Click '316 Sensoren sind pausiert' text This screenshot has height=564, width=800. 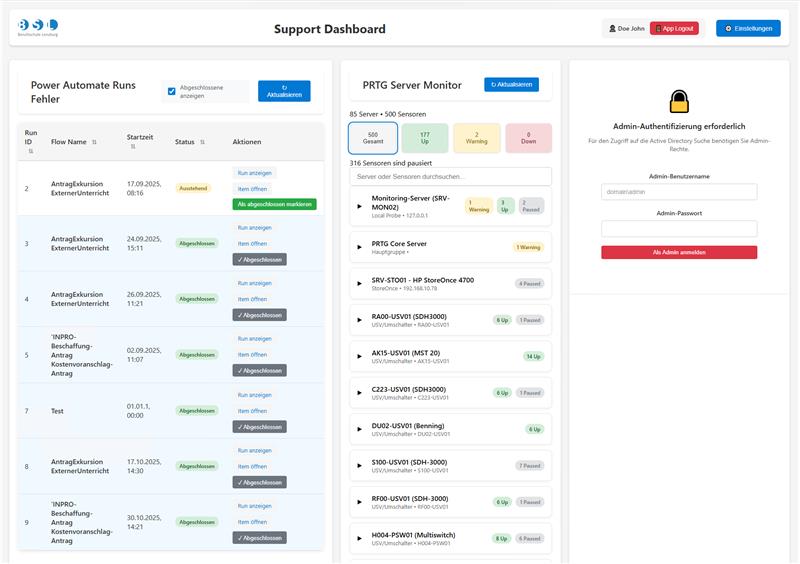(x=391, y=163)
